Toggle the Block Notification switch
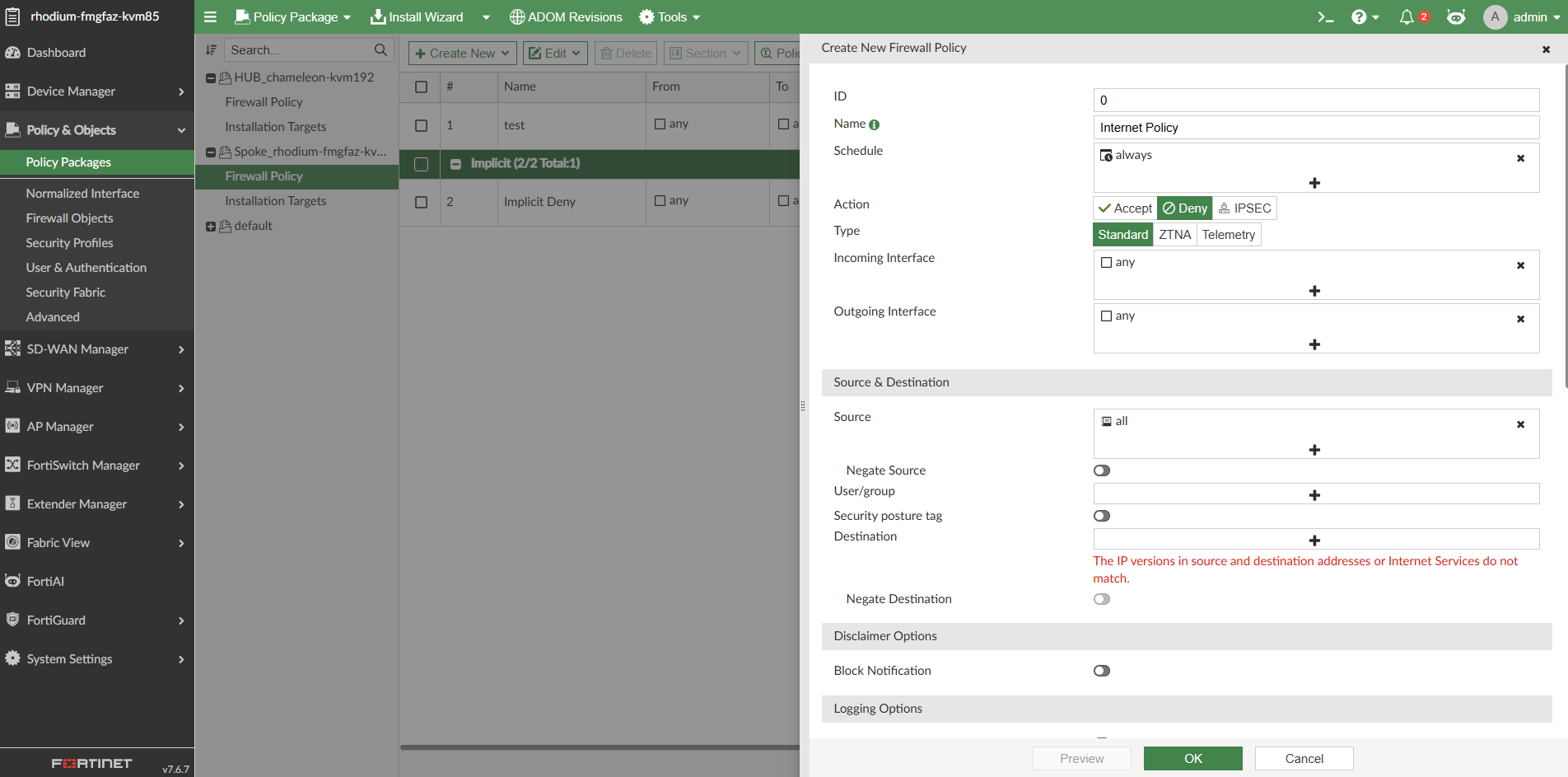The height and width of the screenshot is (777, 1568). pyautogui.click(x=1102, y=671)
